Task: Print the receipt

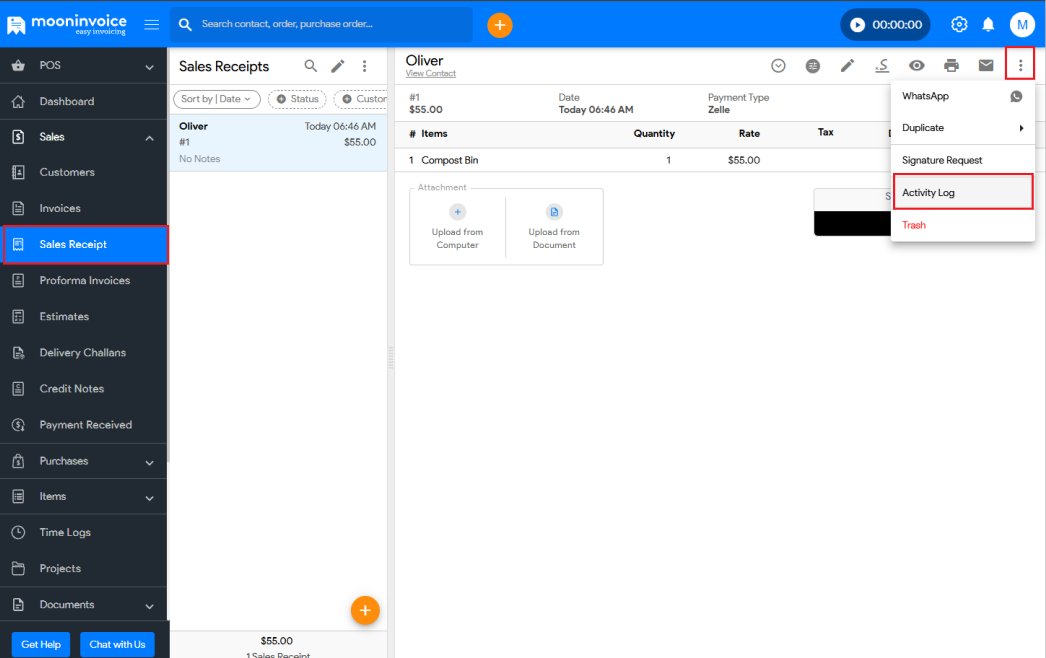Action: 951,65
